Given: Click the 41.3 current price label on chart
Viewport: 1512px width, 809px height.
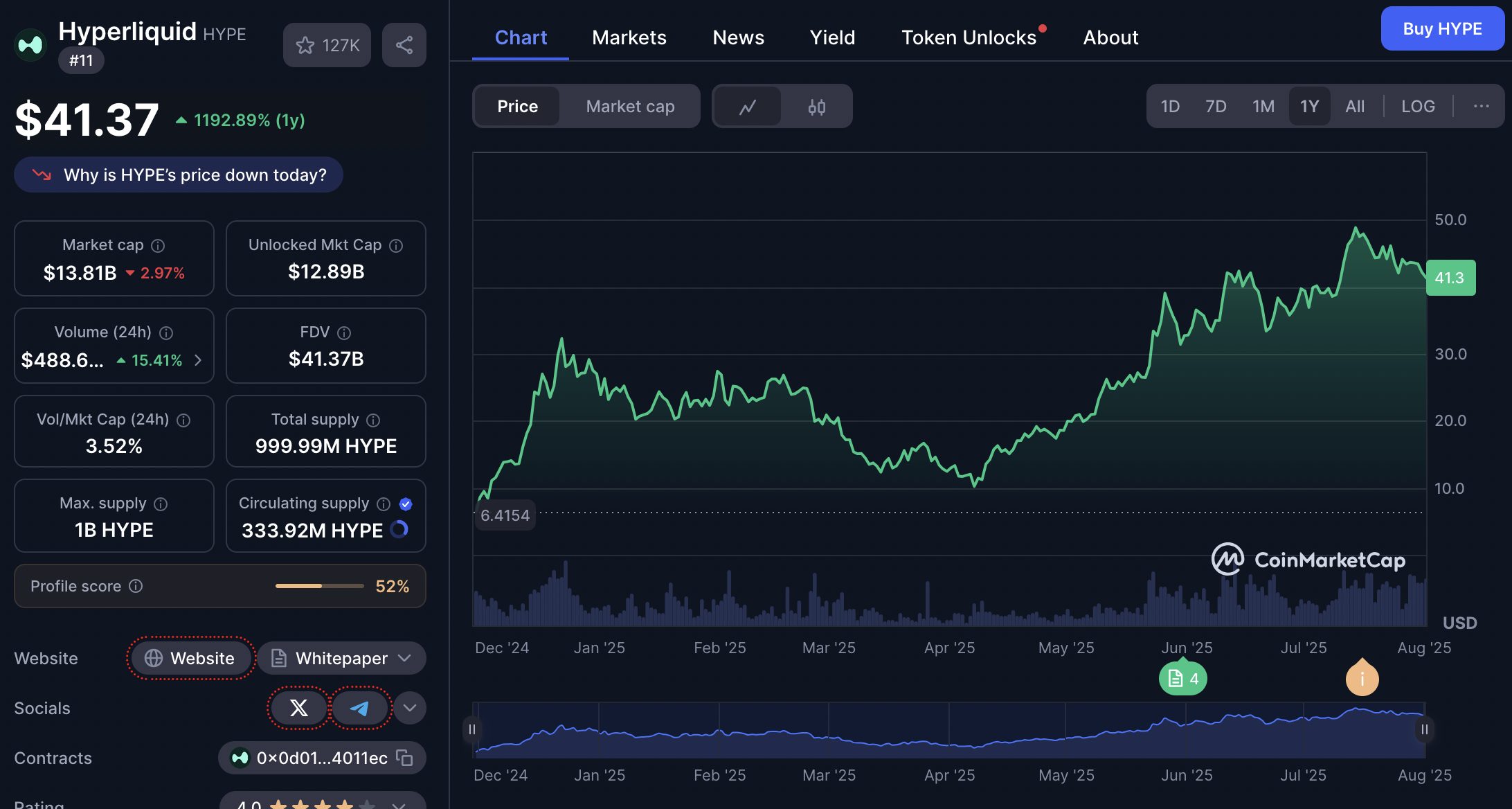Looking at the screenshot, I should (x=1450, y=278).
